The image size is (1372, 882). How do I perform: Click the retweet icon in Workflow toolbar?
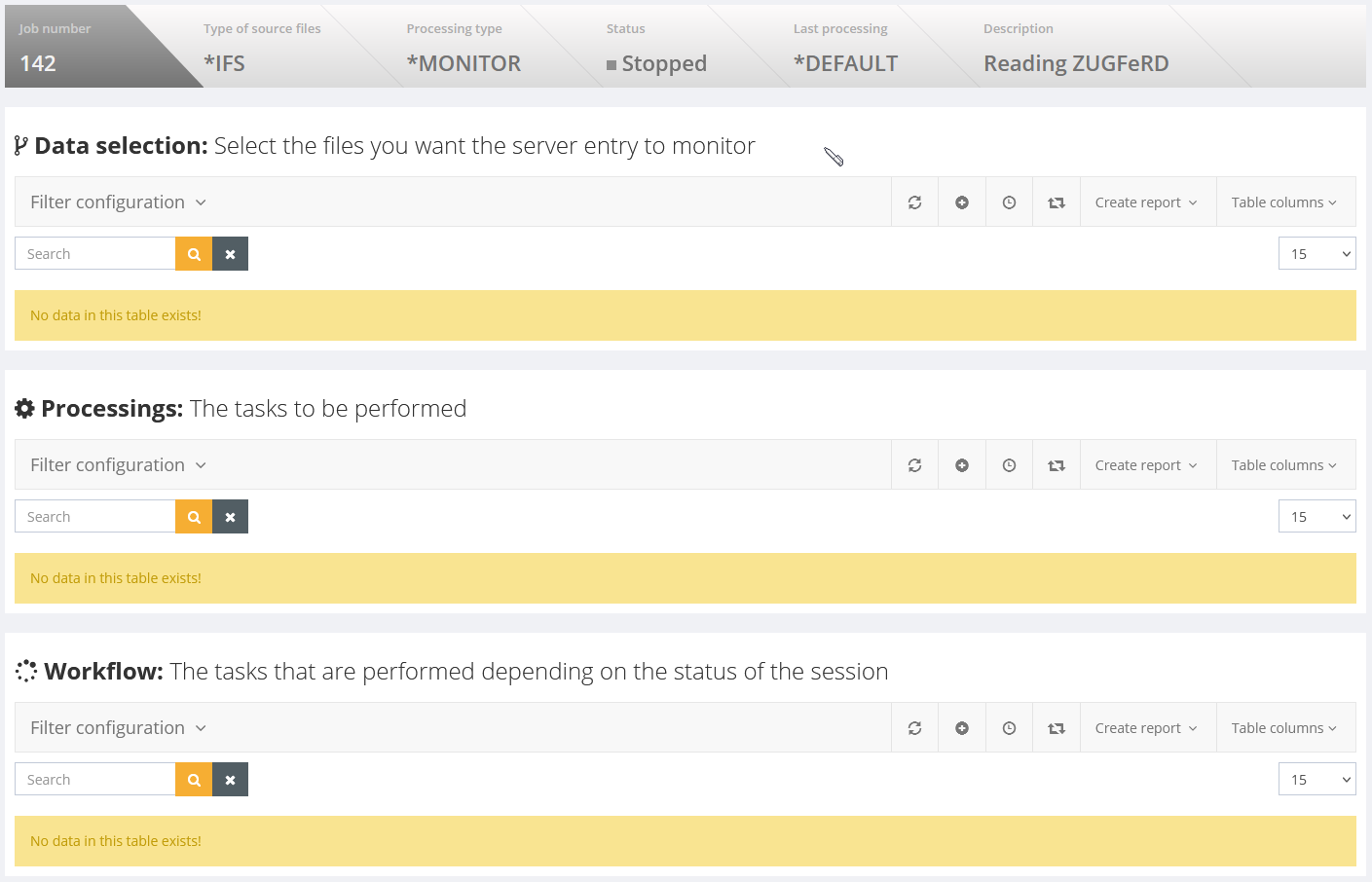coord(1057,728)
